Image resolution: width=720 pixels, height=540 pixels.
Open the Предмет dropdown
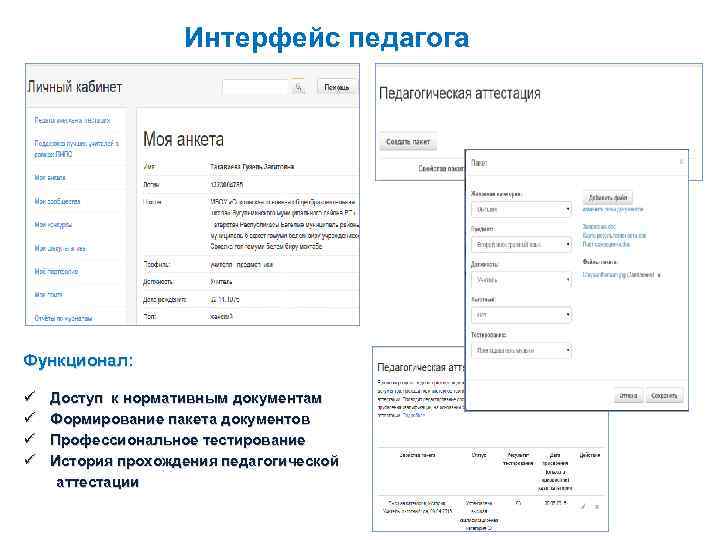tap(521, 244)
